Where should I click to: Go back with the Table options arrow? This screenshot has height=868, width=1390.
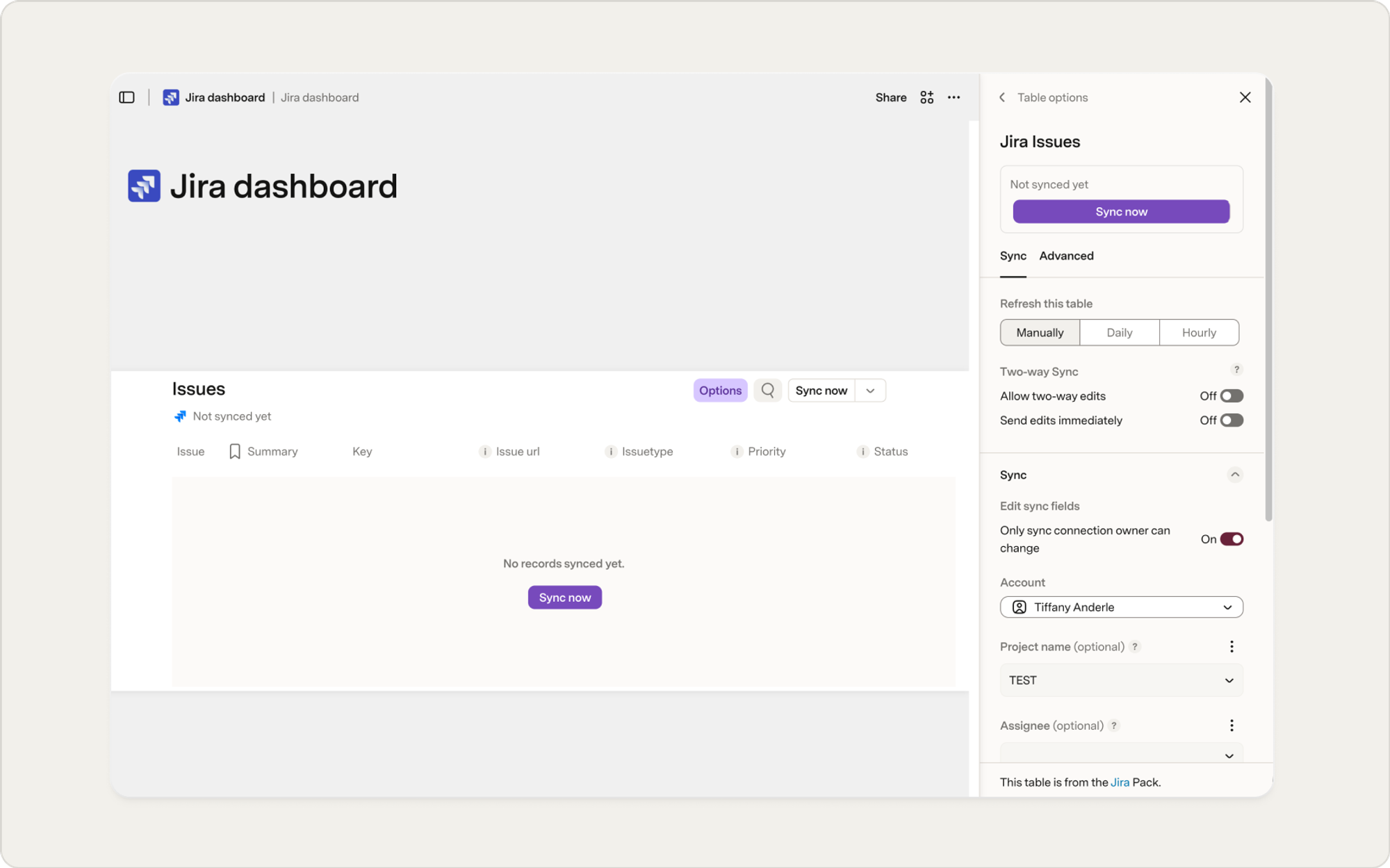tap(1002, 97)
